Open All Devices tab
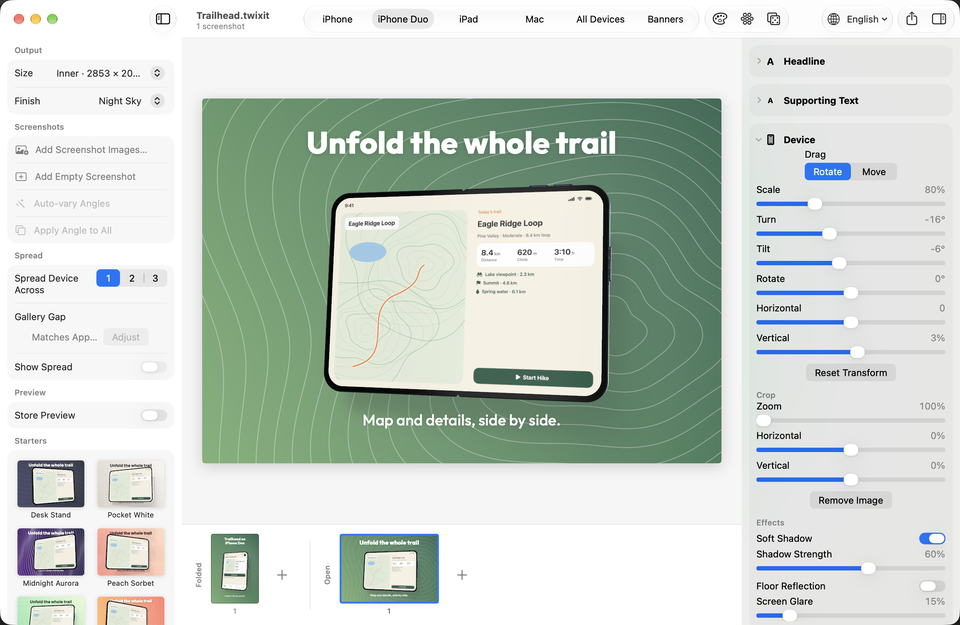The image size is (960, 625). (x=600, y=20)
